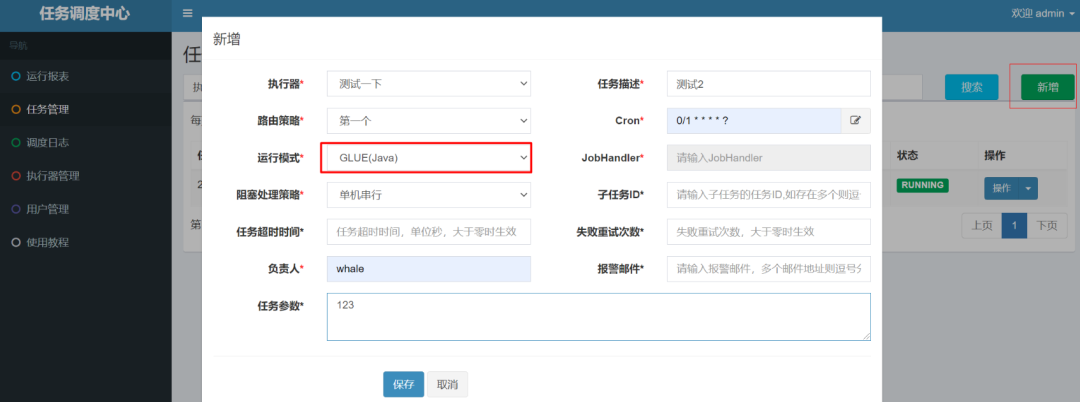
Task: Open the 执行器 dropdown showing 测试一下
Action: pyautogui.click(x=428, y=84)
